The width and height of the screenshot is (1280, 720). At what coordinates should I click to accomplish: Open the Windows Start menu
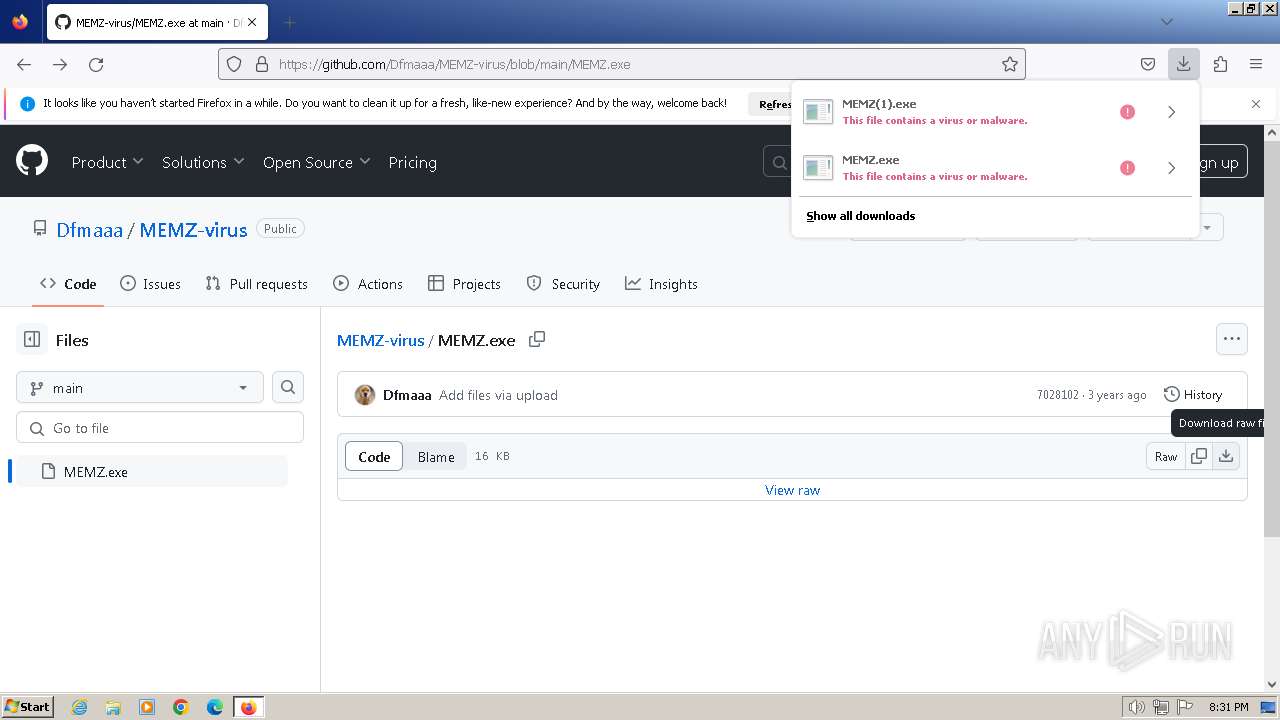[27, 707]
